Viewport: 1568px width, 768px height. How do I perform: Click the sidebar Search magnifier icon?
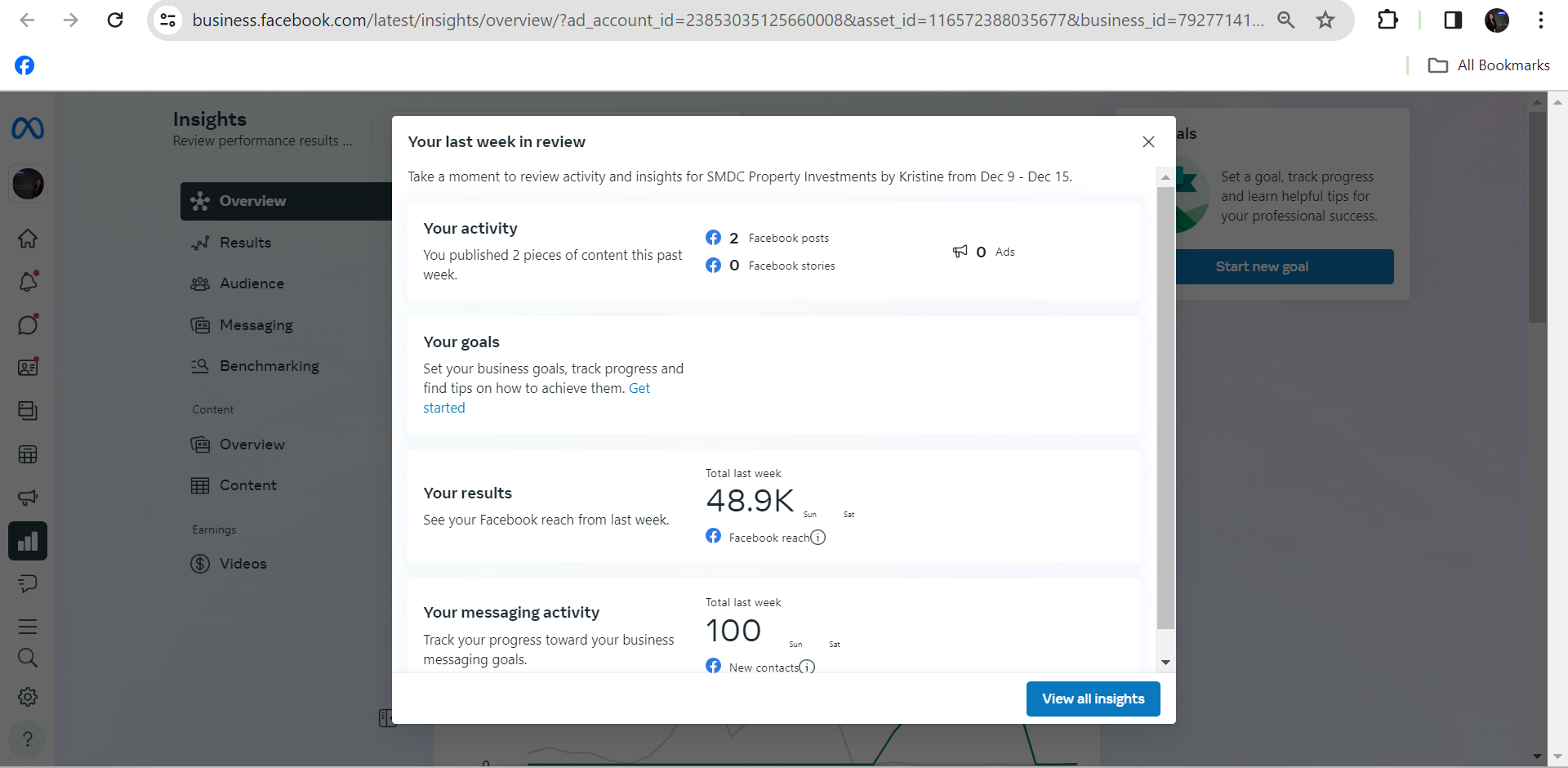[28, 658]
